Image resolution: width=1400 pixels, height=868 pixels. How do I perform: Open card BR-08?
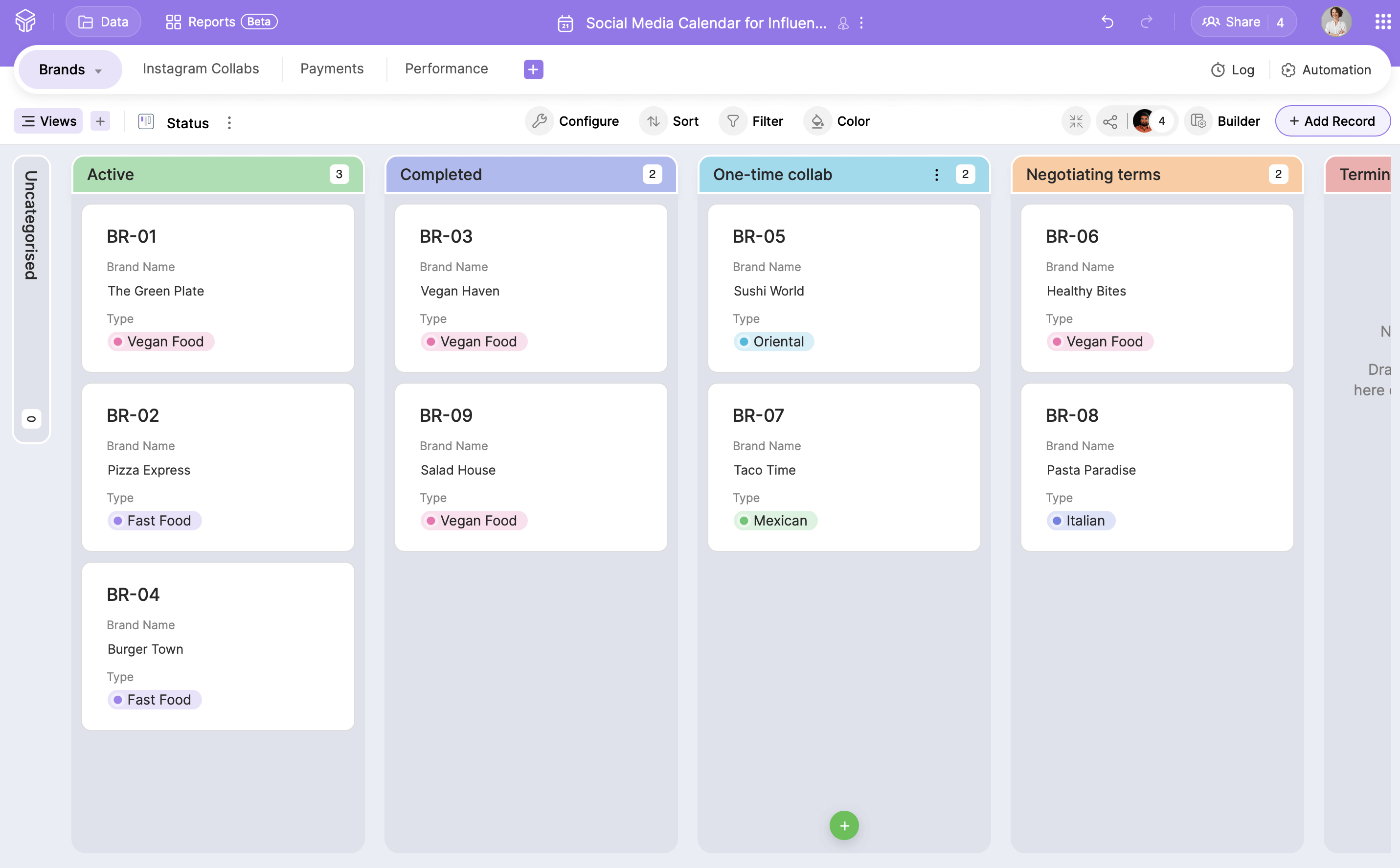1157,467
